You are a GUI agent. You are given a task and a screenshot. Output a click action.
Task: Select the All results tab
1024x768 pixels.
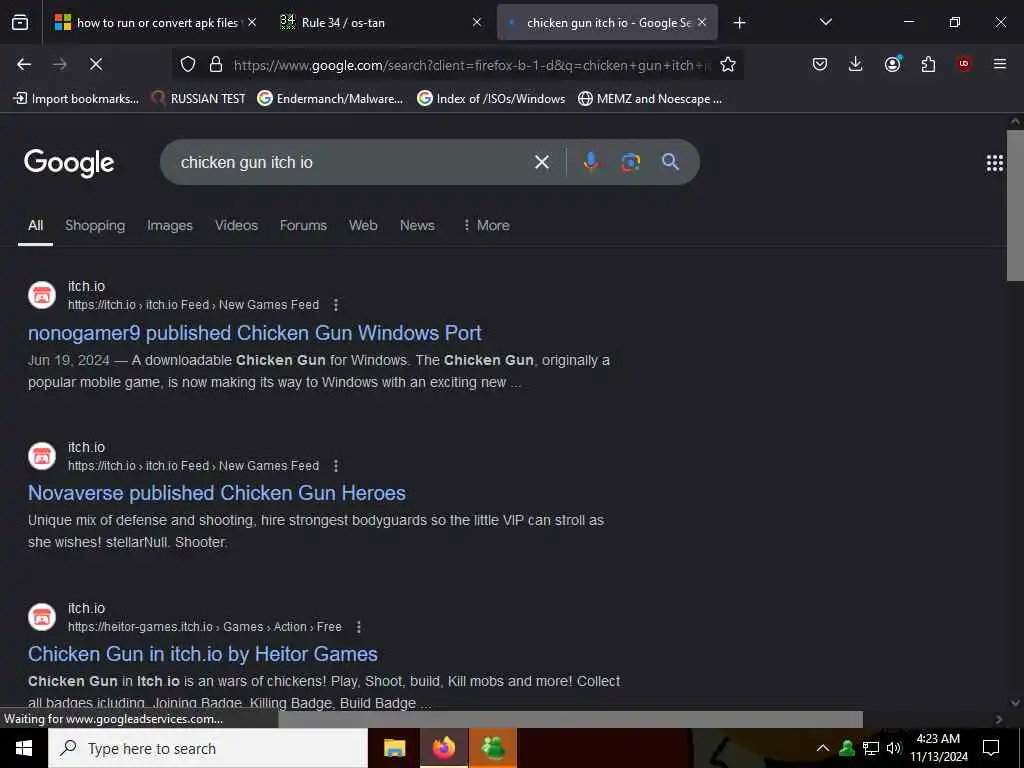35,225
